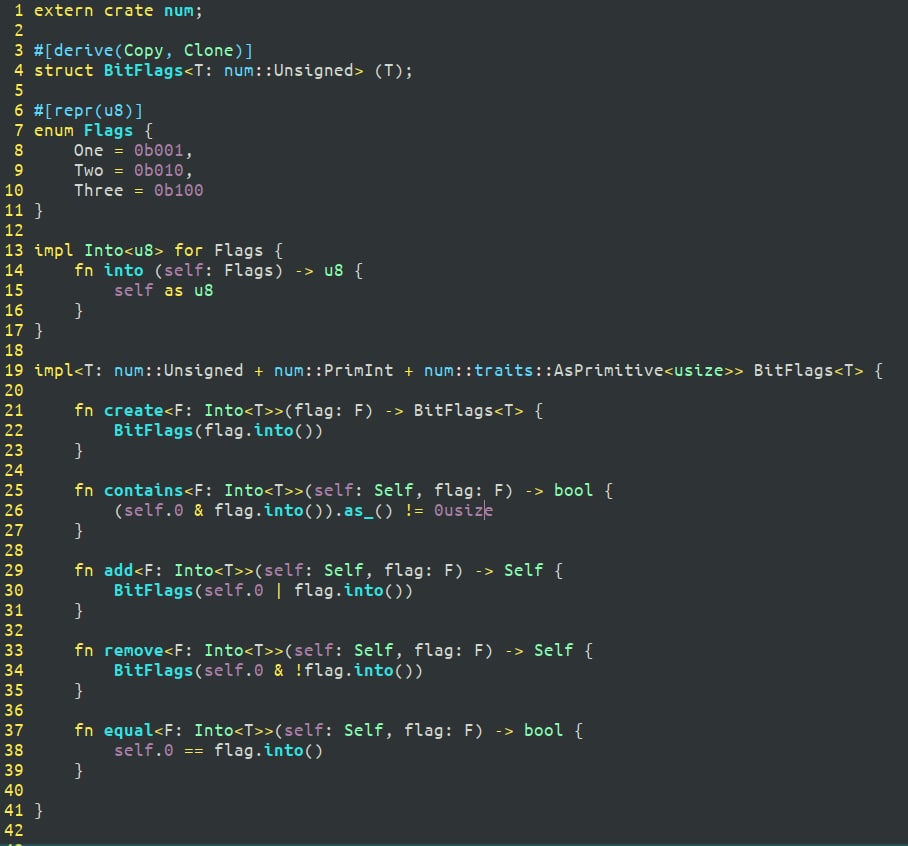This screenshot has height=846, width=908.
Task: Click the 'Two' enum variant
Action: pyautogui.click(x=89, y=171)
